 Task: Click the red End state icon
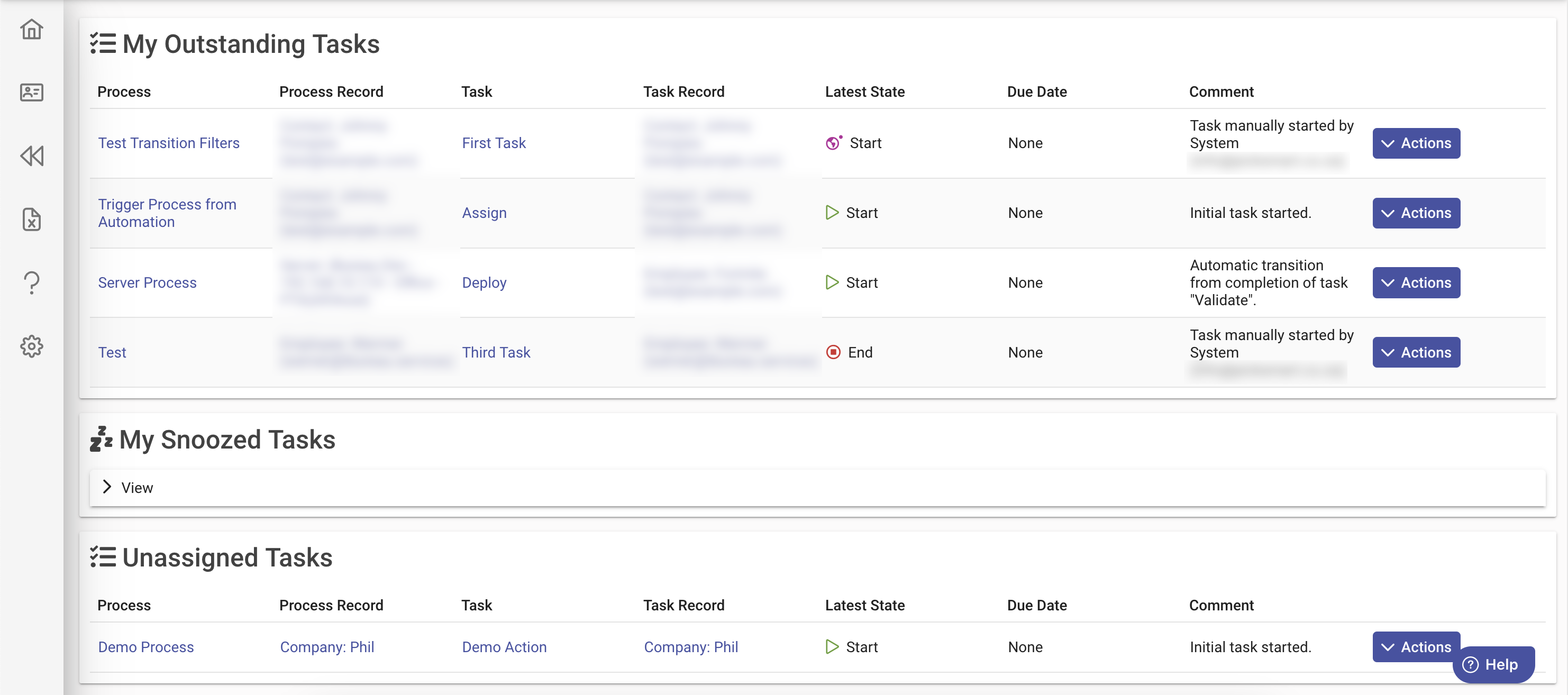pyautogui.click(x=833, y=352)
